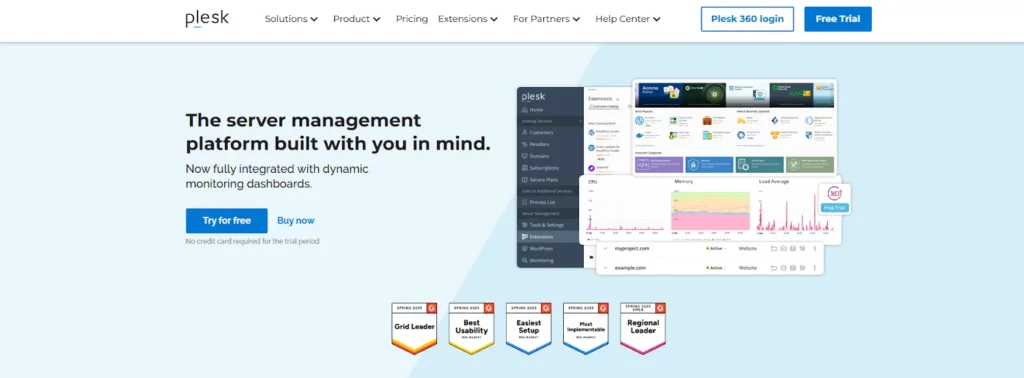
Task: Open the Active status dropdown for myproject.com
Action: pos(716,249)
